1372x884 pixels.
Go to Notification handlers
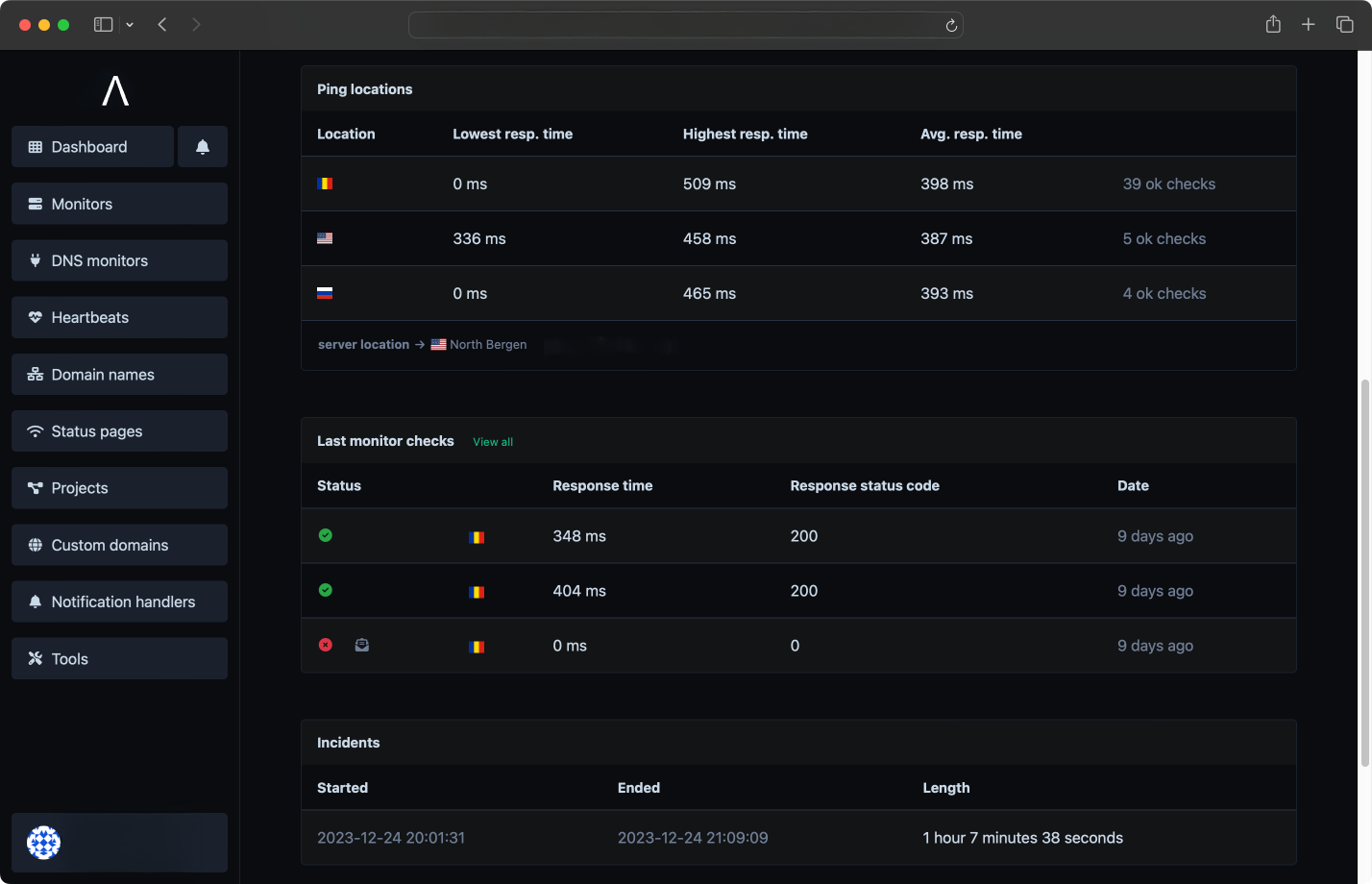[x=119, y=602]
